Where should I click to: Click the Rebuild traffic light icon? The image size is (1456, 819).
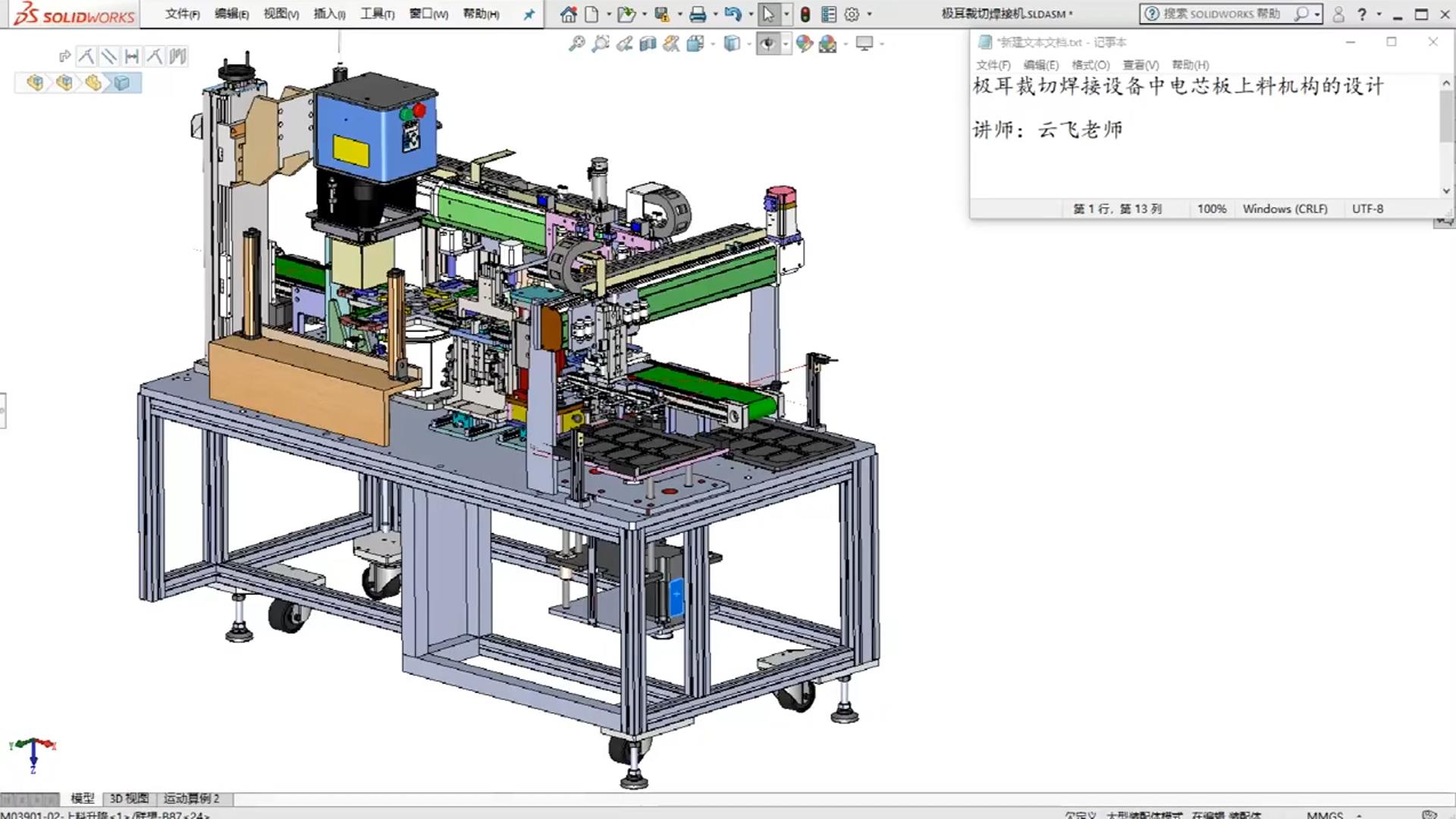point(805,14)
